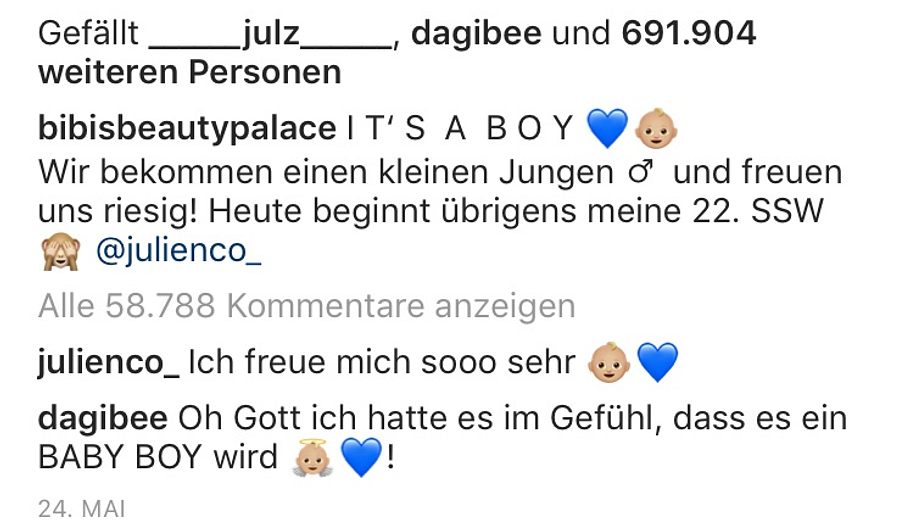Open dagibee's profile from the likes line
Screen dimensions: 910x527
[477, 35]
